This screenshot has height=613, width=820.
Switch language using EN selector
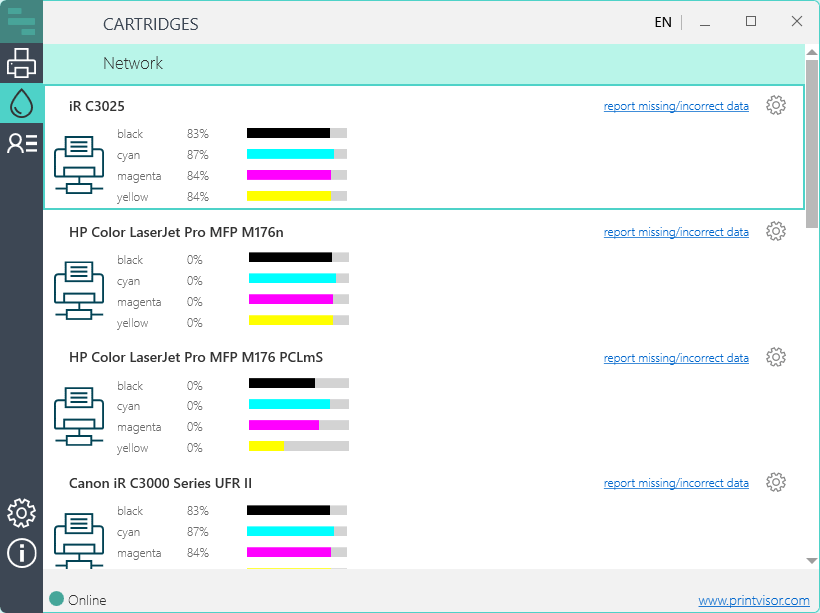(x=662, y=22)
